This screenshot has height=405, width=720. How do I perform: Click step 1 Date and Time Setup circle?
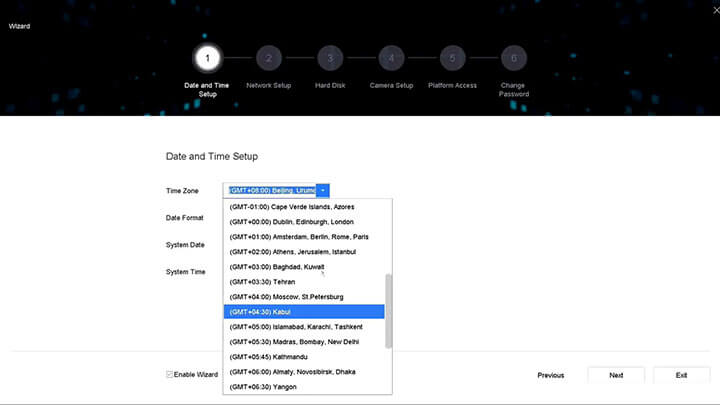tap(207, 58)
